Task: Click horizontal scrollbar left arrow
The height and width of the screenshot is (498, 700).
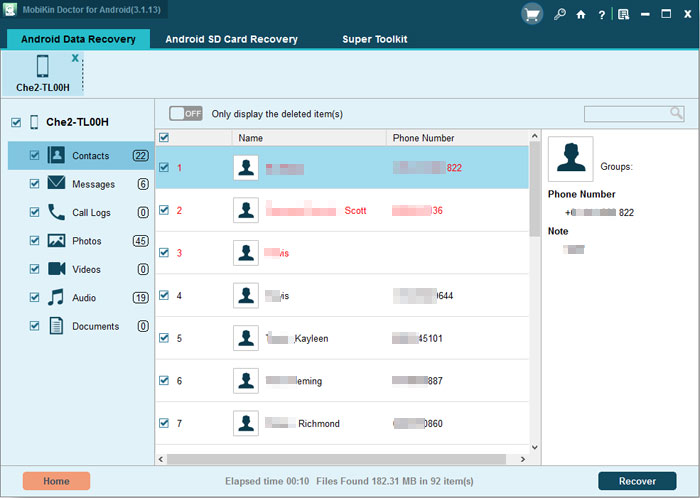Action: pos(161,459)
